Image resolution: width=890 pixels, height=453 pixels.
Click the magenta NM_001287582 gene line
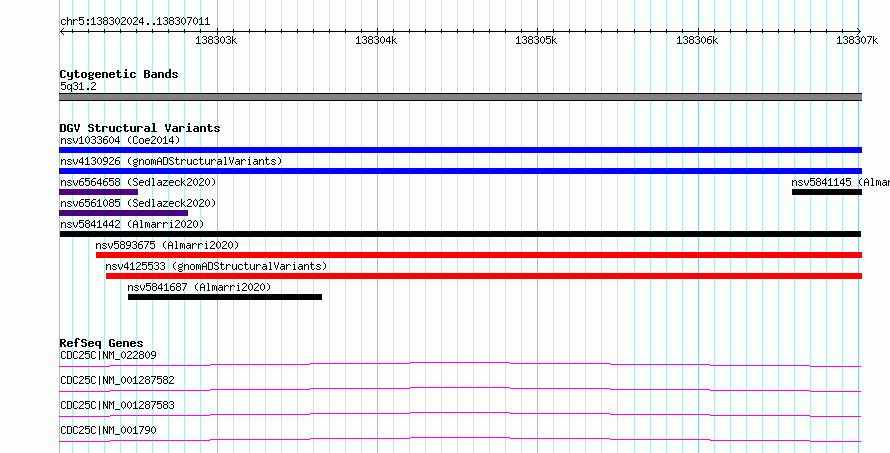point(460,389)
